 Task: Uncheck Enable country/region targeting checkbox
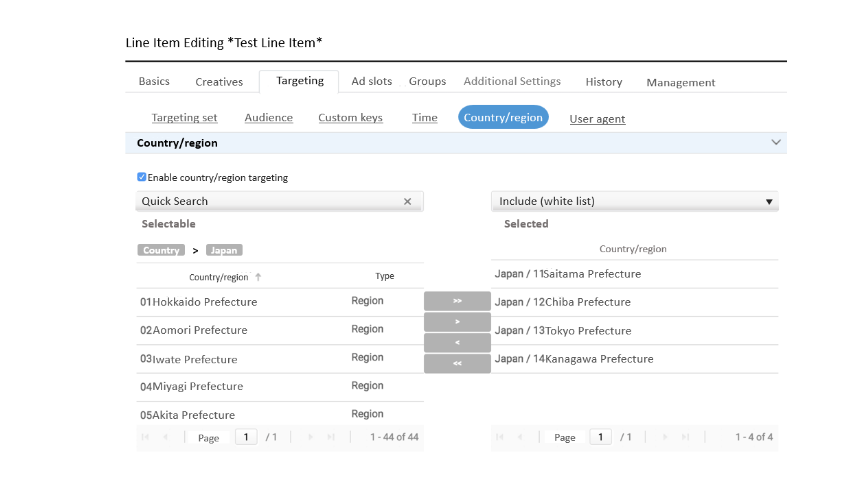[142, 178]
